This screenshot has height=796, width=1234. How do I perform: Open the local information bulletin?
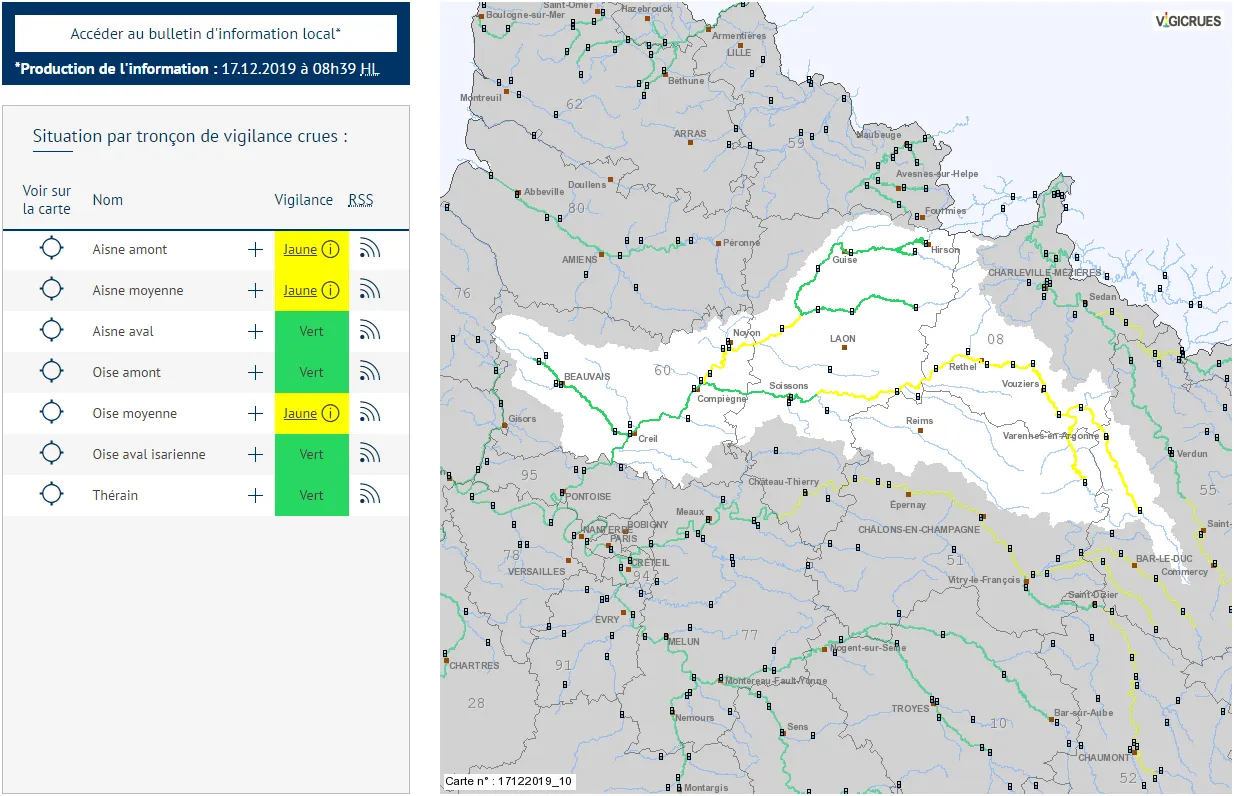(205, 33)
